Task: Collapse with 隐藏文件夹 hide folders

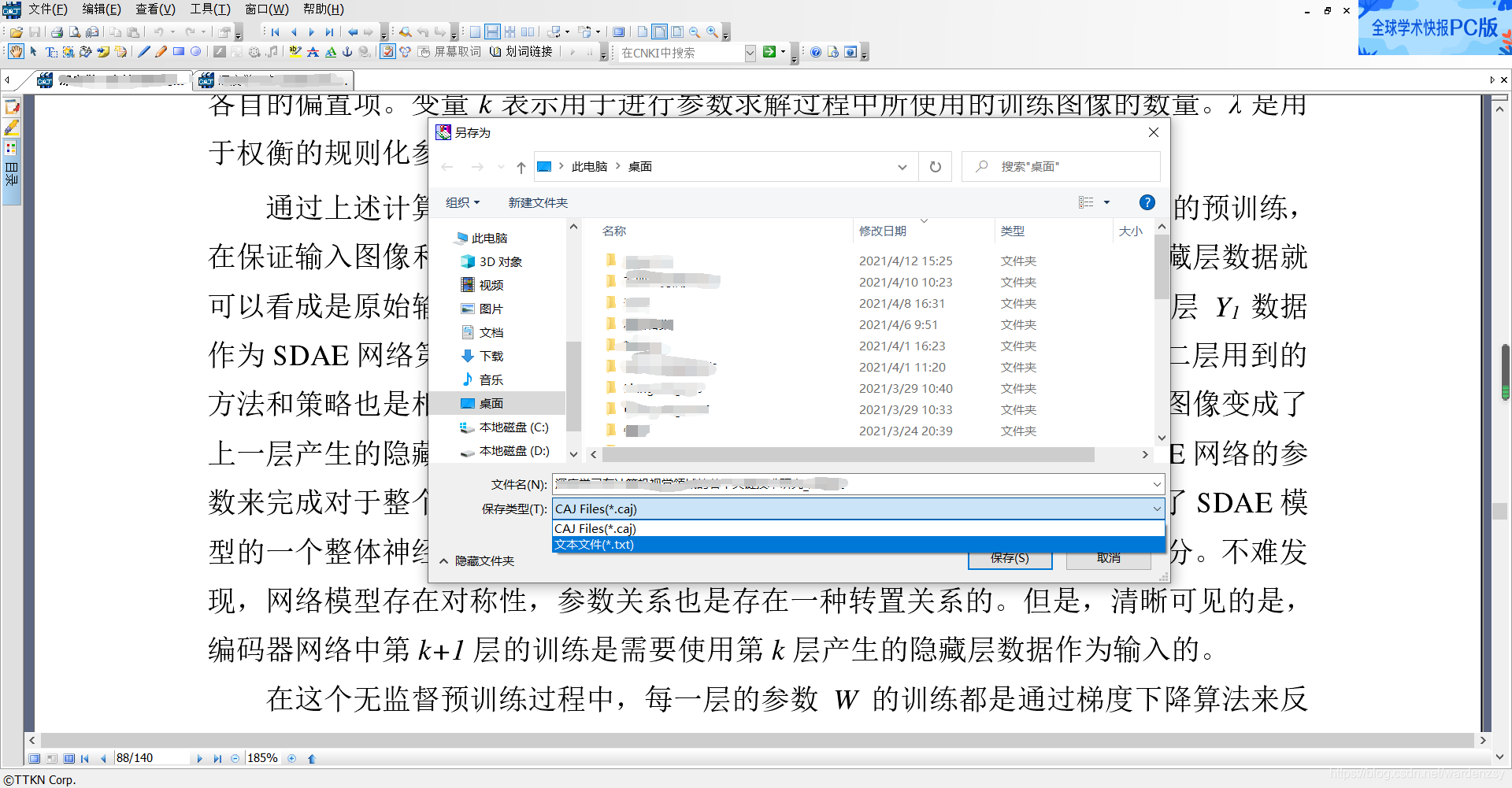Action: click(x=477, y=560)
